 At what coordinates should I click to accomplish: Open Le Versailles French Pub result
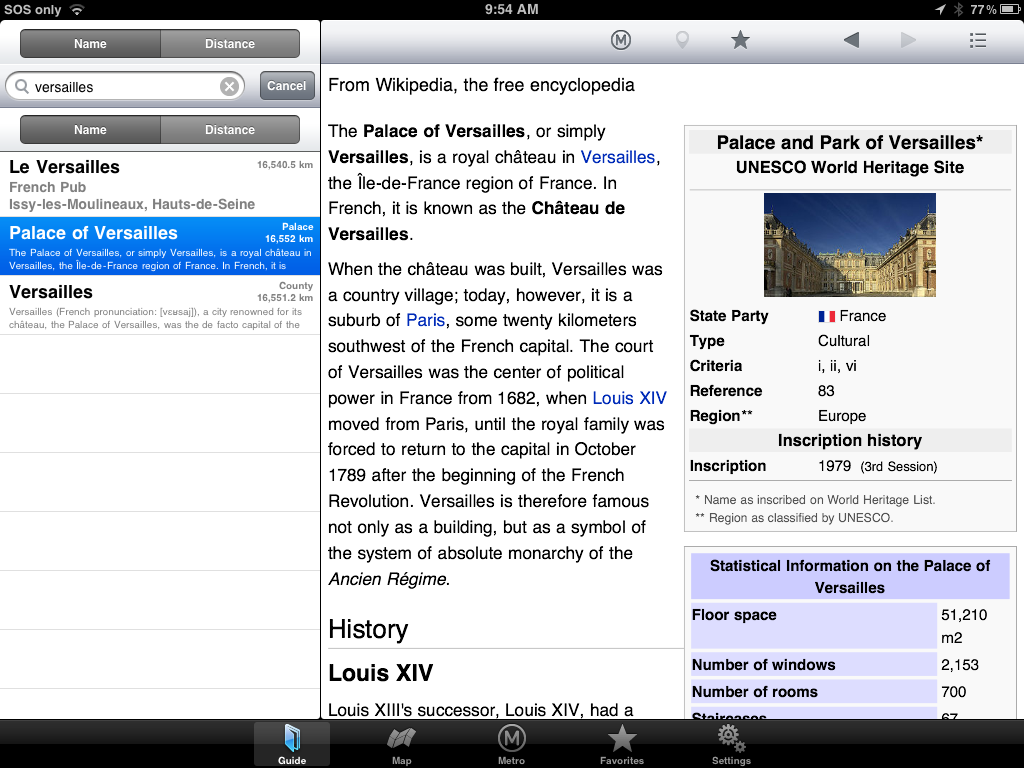coord(160,184)
